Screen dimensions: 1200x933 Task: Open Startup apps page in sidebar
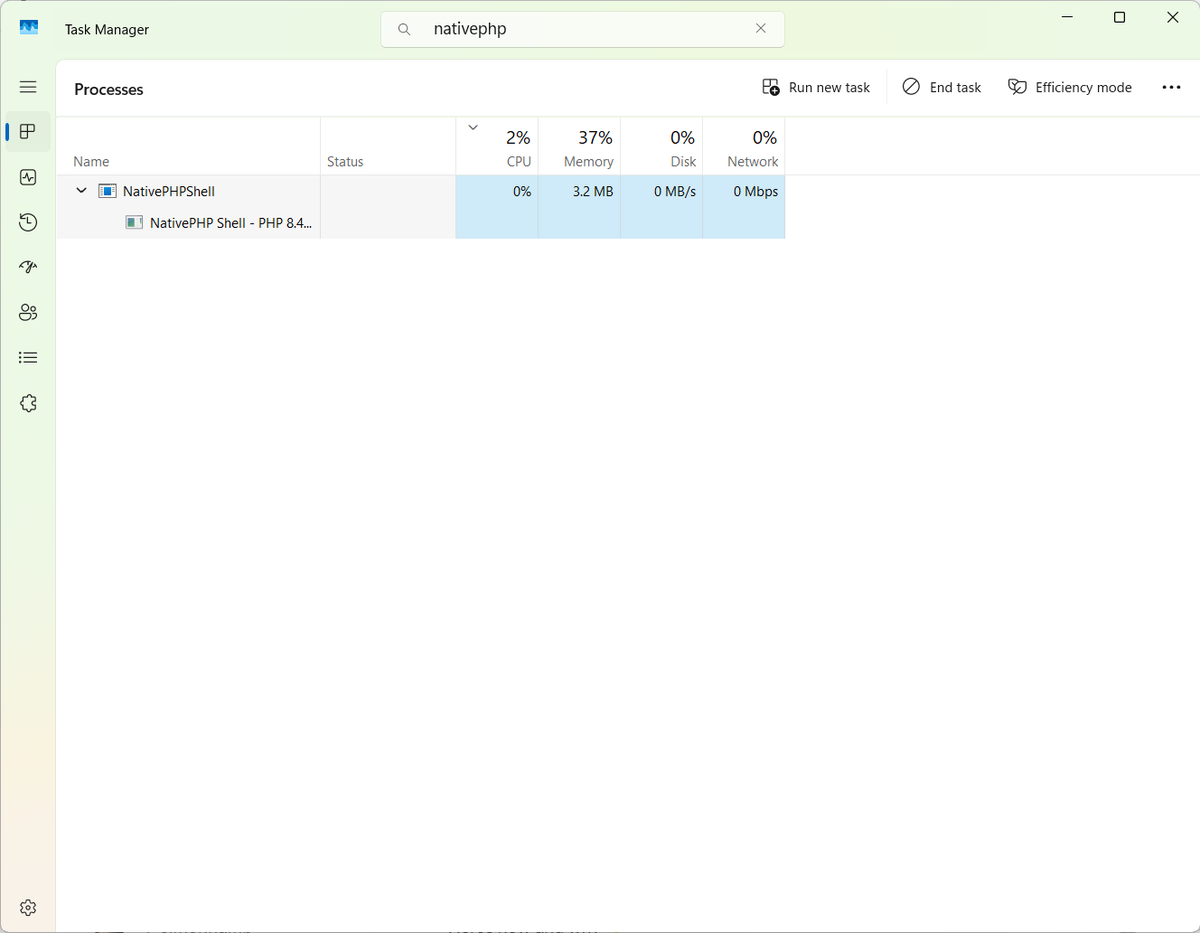coord(28,267)
